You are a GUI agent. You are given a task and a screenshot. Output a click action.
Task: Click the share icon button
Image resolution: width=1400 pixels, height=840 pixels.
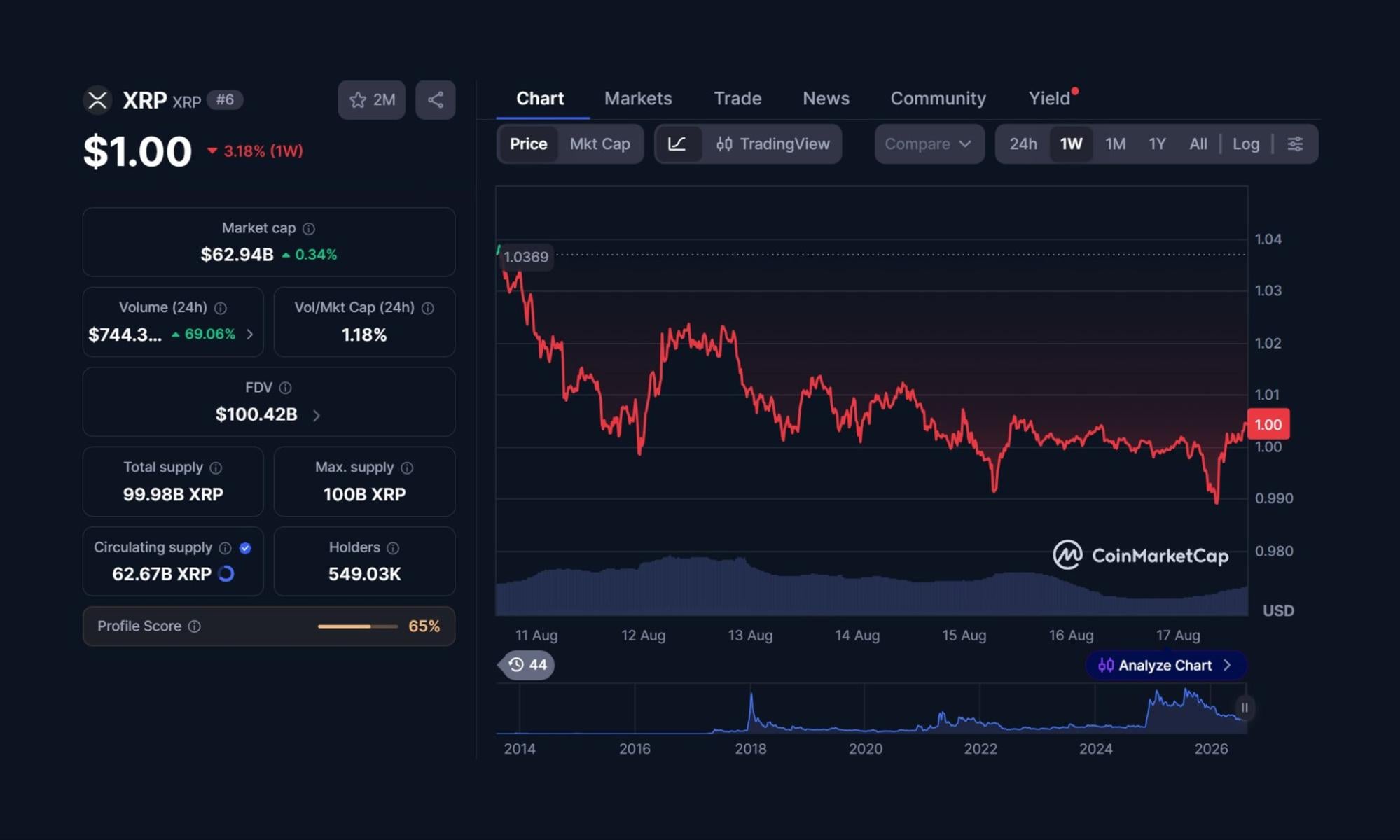pyautogui.click(x=436, y=100)
